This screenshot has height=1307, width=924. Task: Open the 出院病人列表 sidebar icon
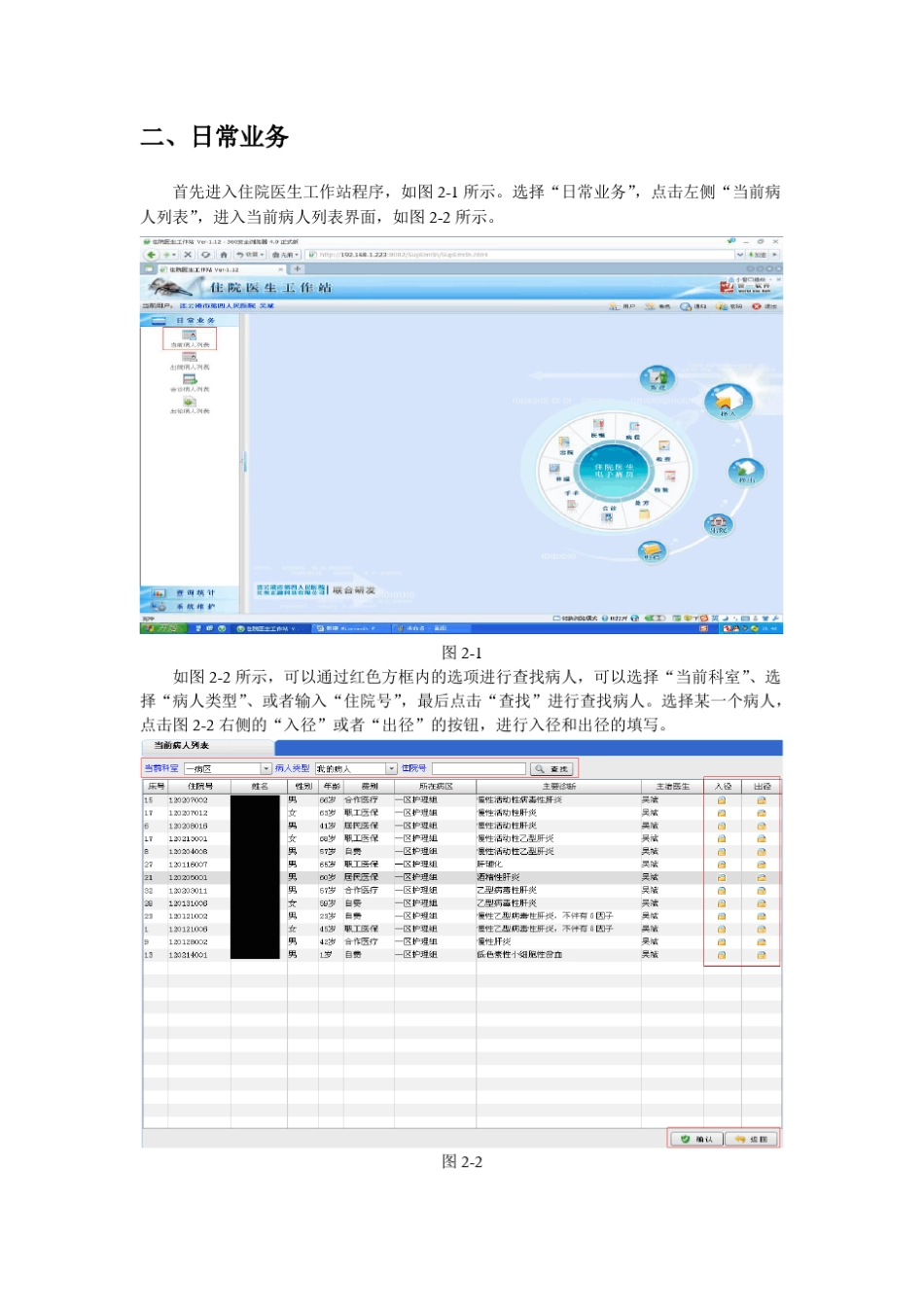pyautogui.click(x=190, y=360)
